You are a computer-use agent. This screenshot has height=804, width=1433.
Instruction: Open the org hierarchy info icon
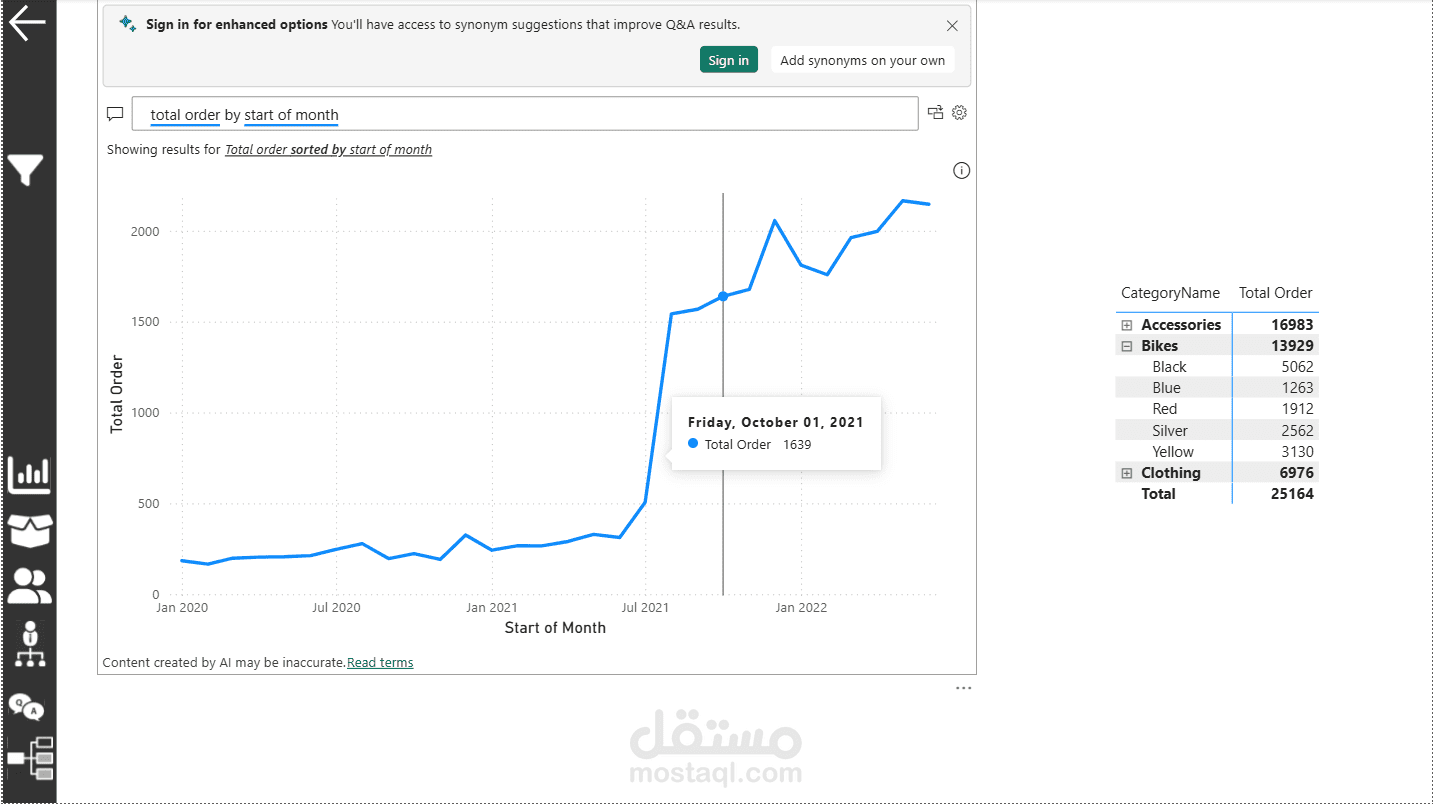[30, 643]
